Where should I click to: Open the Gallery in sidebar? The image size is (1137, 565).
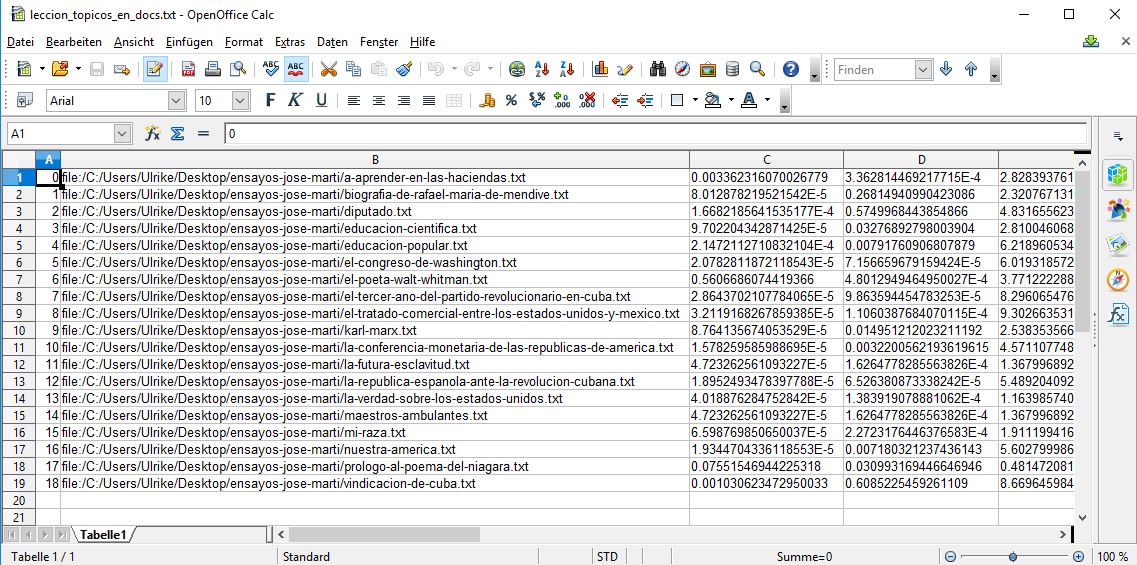(x=1118, y=244)
